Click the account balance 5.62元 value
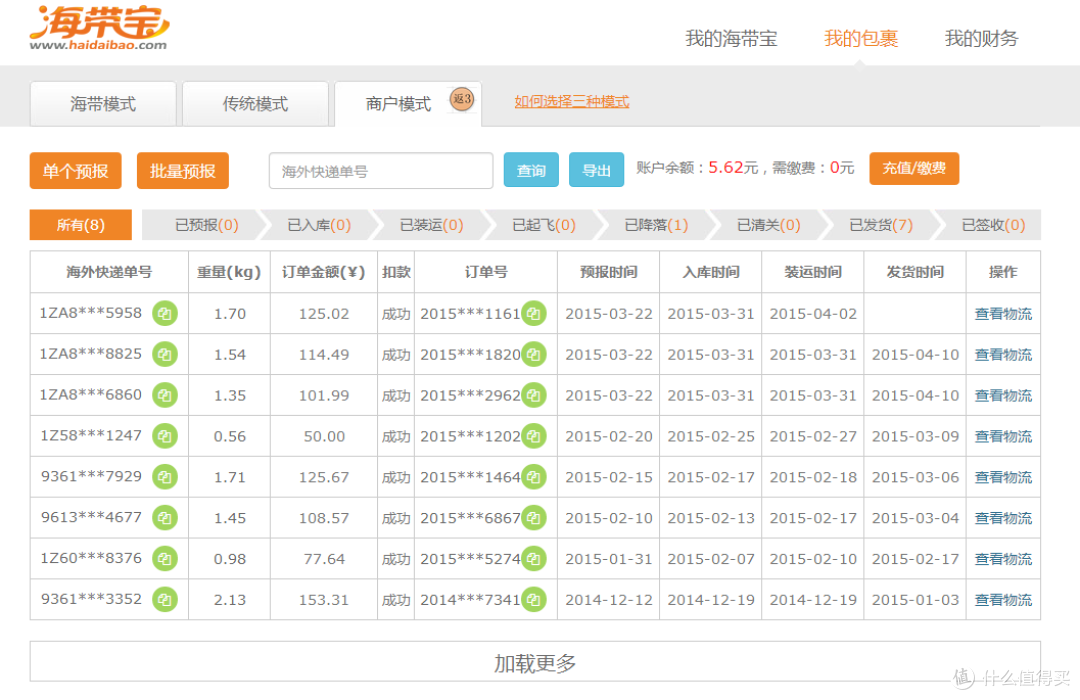 point(733,167)
